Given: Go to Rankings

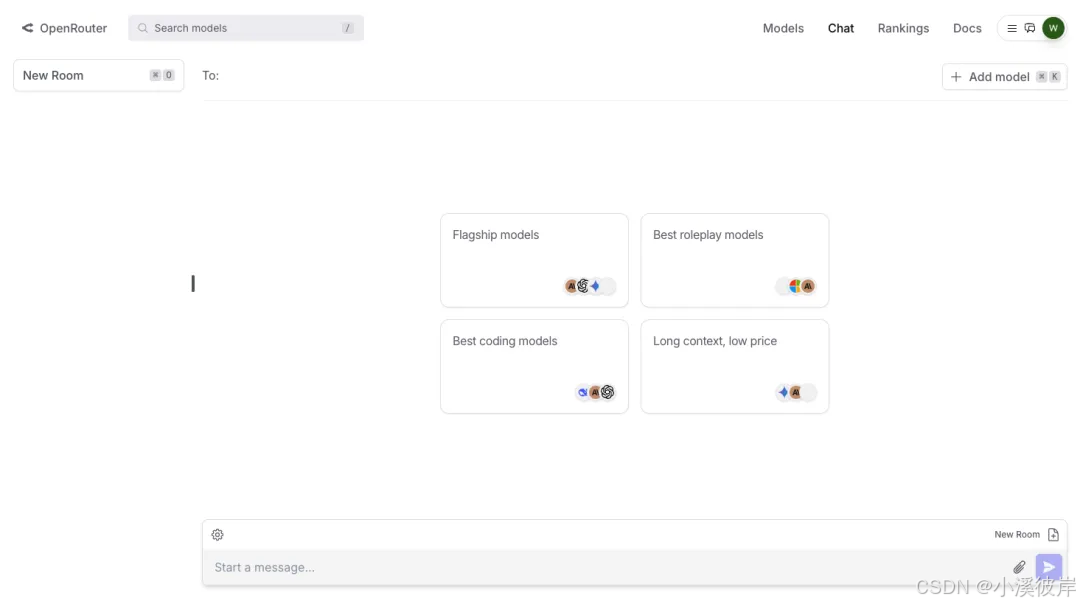Looking at the screenshot, I should pos(903,28).
